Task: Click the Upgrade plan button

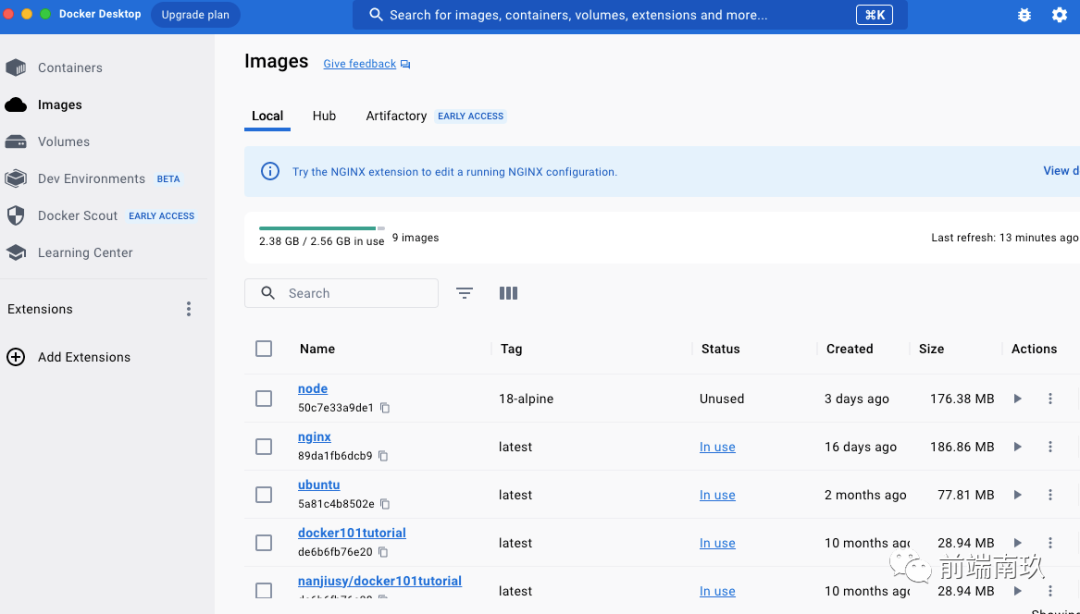Action: coord(196,14)
